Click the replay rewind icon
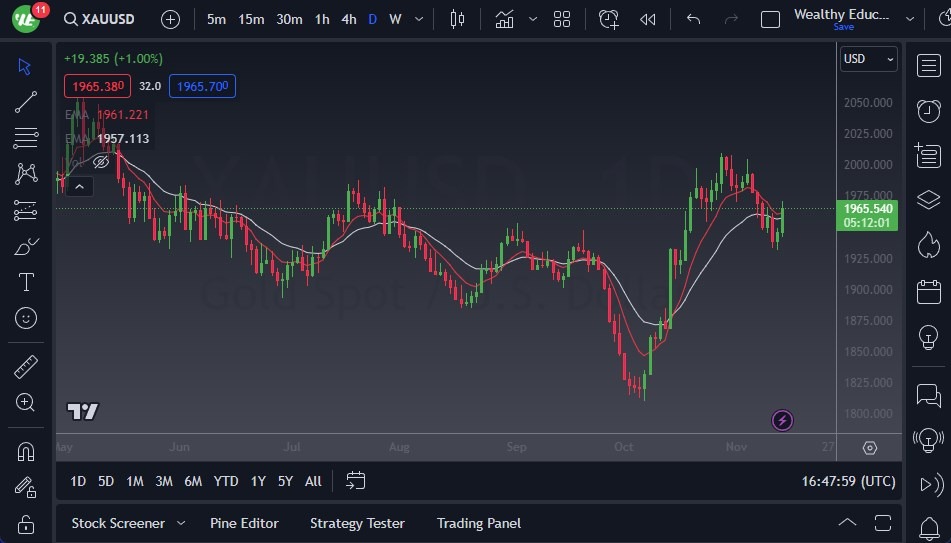Screen dimensions: 951x543 648,19
